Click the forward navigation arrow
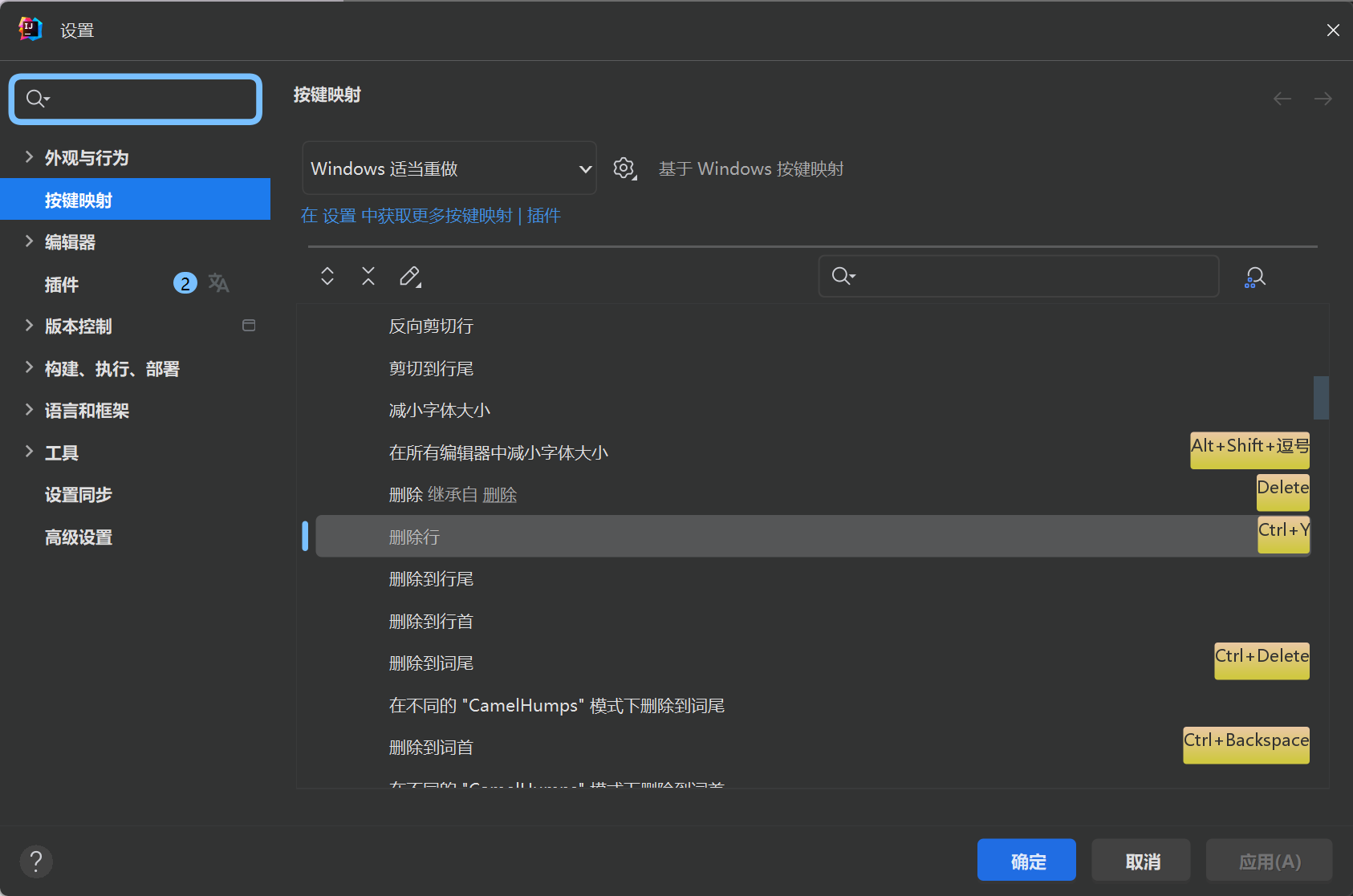Viewport: 1353px width, 896px height. tap(1323, 99)
